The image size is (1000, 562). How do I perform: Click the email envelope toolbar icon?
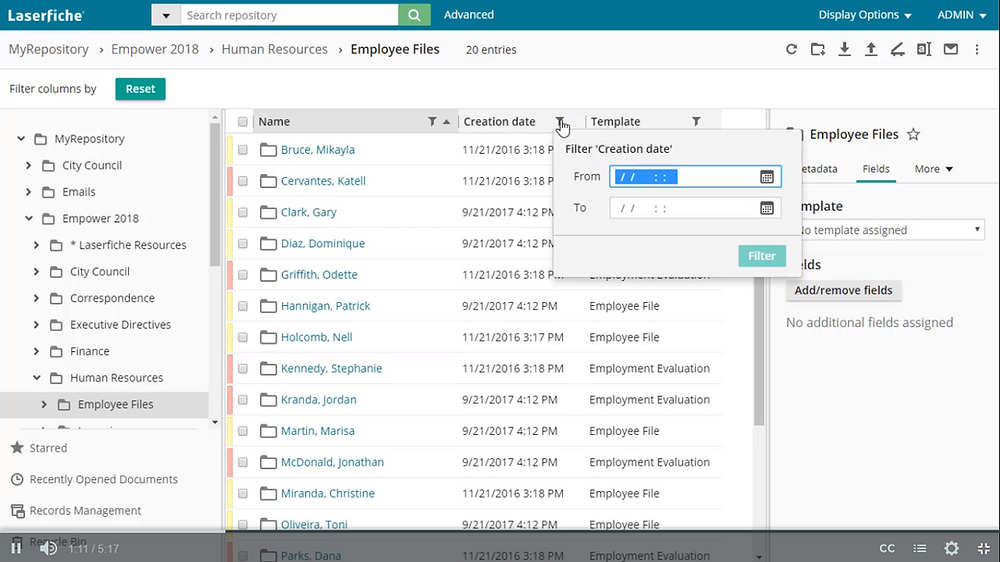click(x=950, y=49)
